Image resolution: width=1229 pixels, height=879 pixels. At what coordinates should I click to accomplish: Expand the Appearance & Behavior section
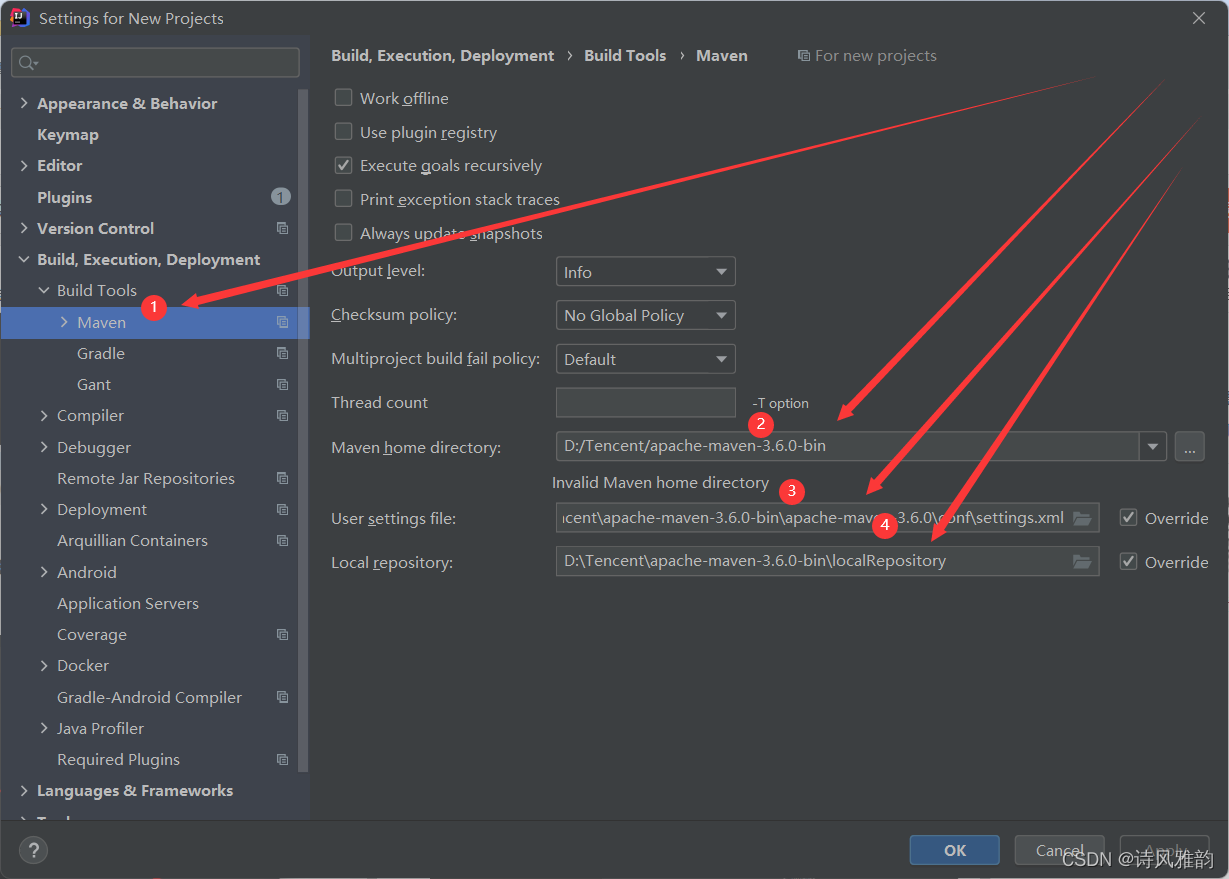coord(24,103)
